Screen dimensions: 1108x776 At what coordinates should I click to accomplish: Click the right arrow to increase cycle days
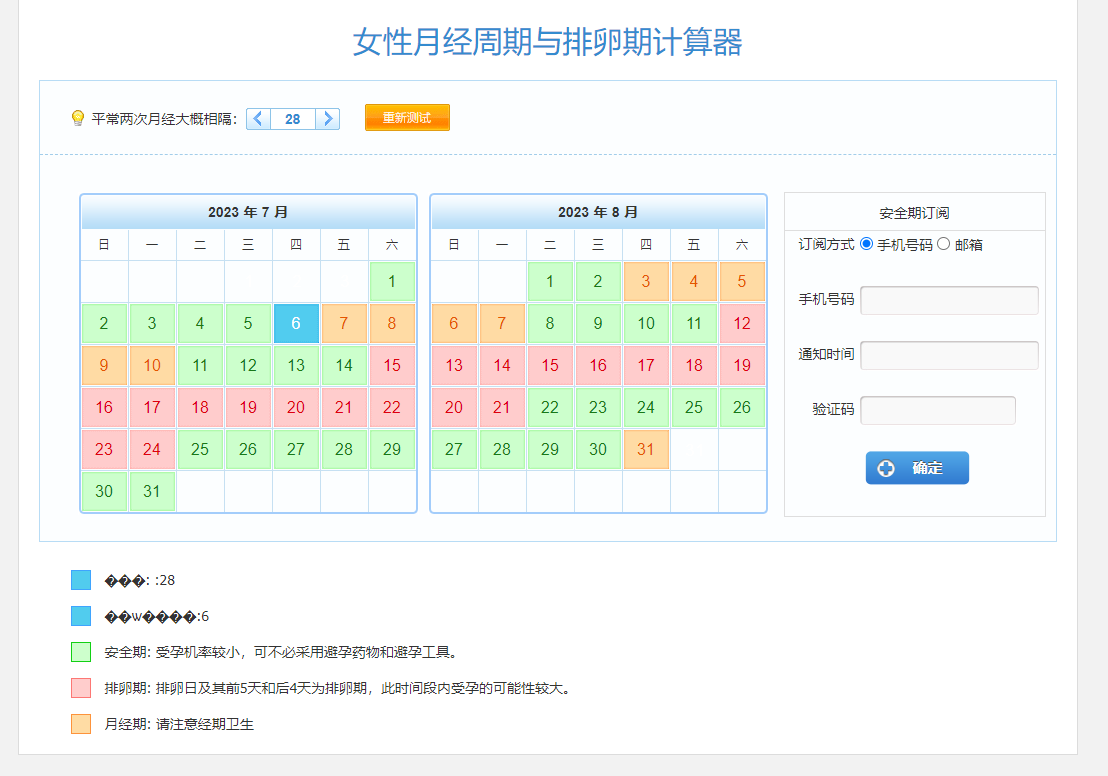tap(329, 118)
